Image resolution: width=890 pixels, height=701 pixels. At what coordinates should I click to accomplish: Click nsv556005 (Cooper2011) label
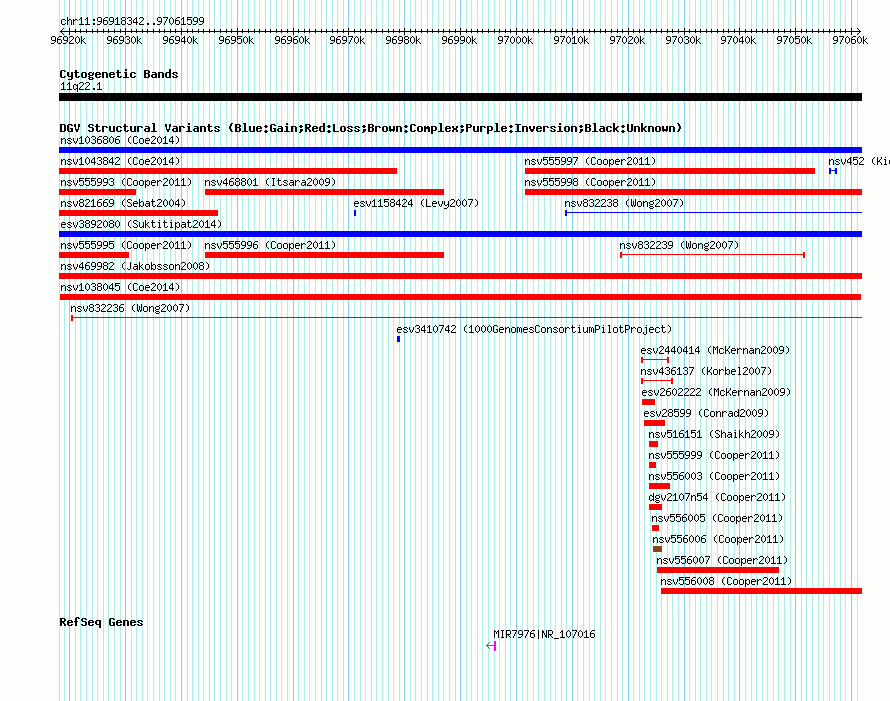click(717, 518)
